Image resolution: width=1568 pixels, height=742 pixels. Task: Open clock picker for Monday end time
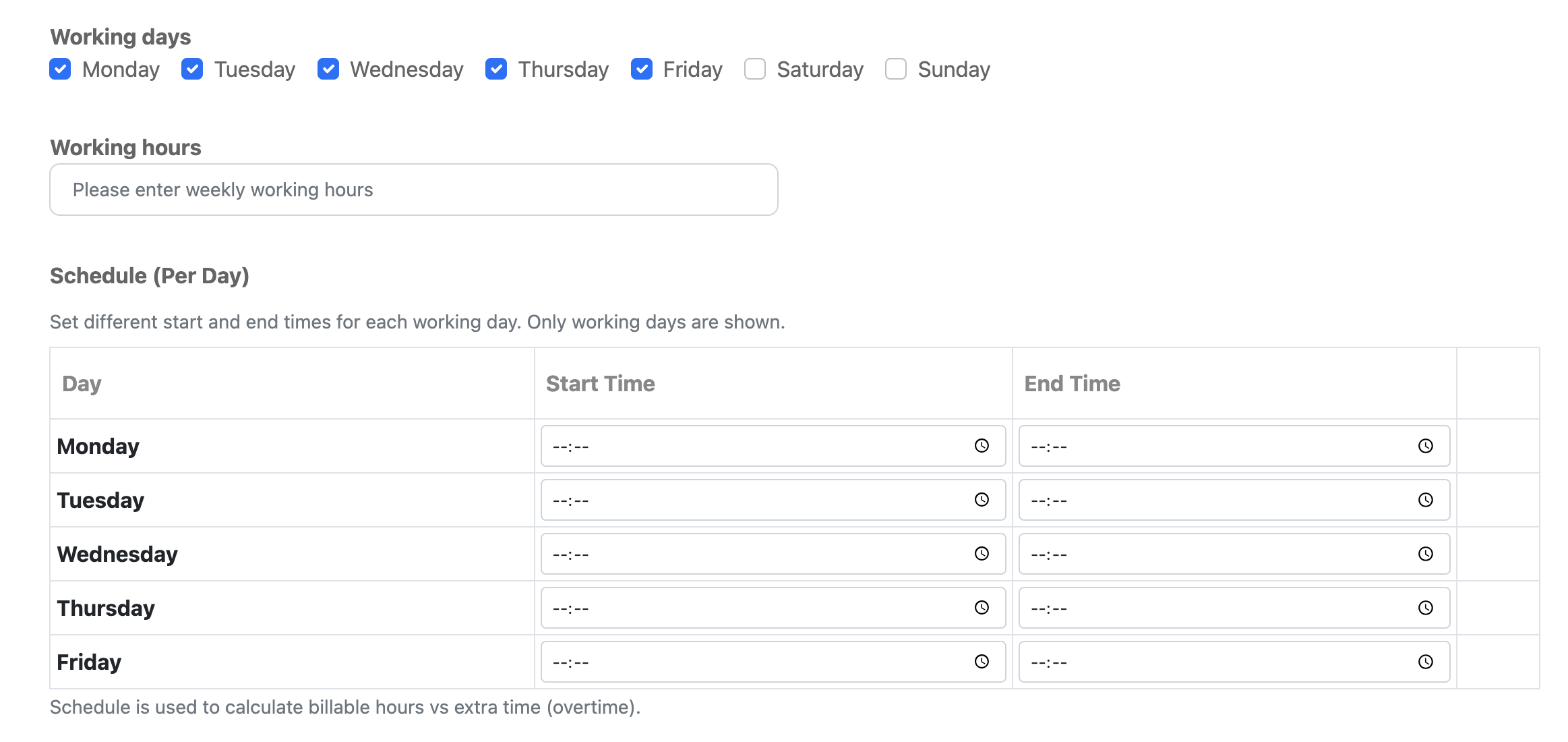click(x=1426, y=446)
